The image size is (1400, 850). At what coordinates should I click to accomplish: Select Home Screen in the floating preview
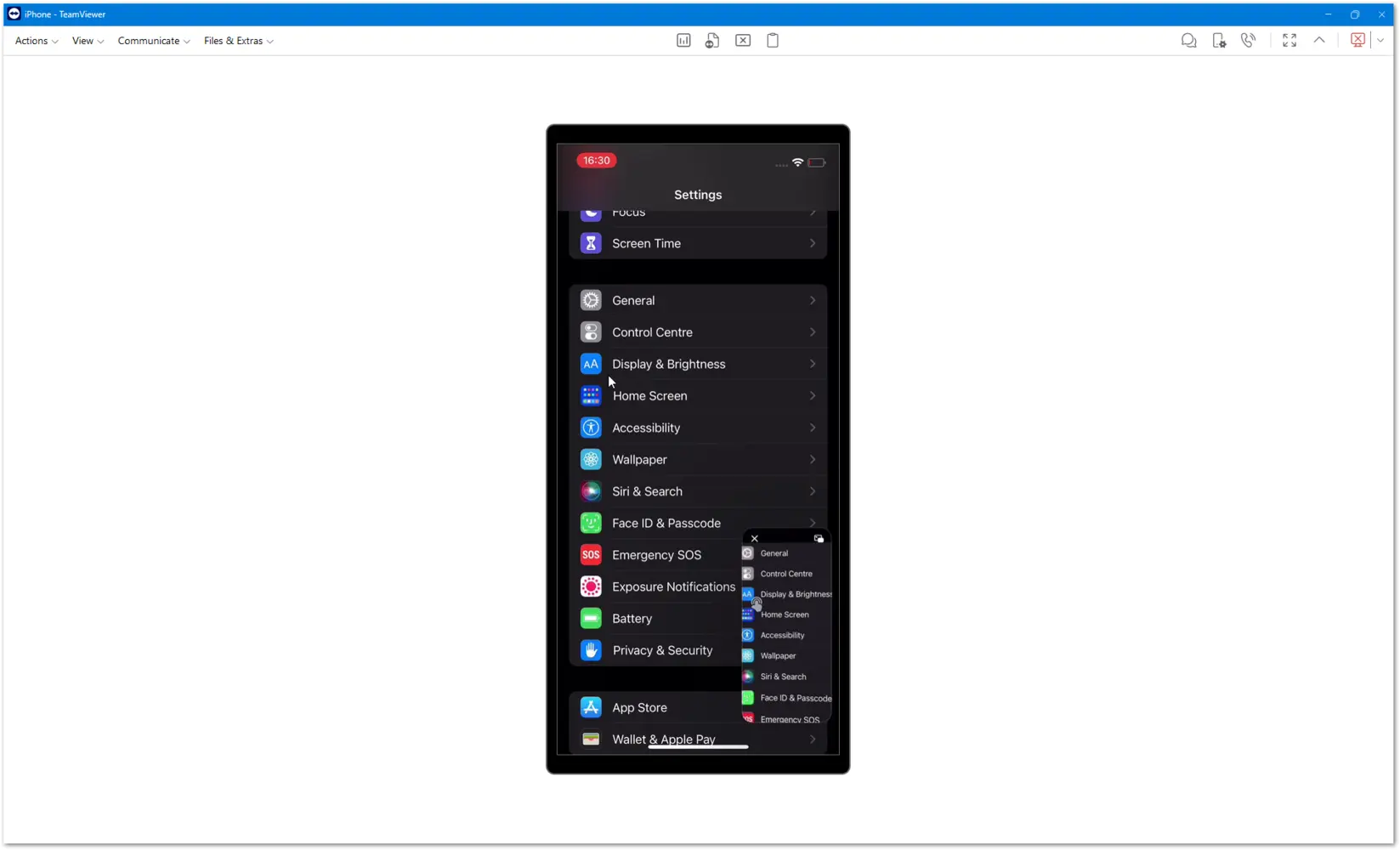click(786, 615)
